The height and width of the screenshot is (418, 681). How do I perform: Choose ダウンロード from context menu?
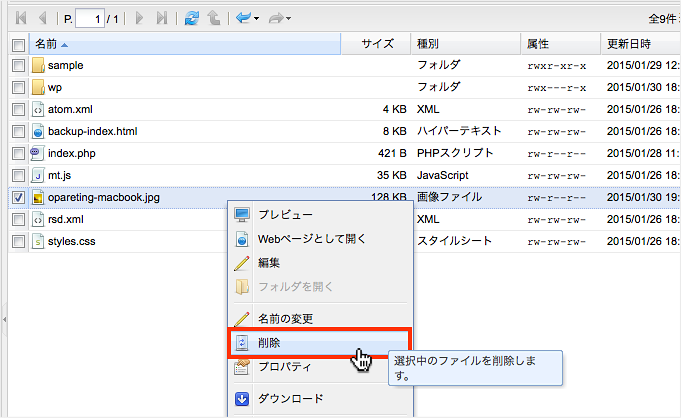click(x=321, y=398)
